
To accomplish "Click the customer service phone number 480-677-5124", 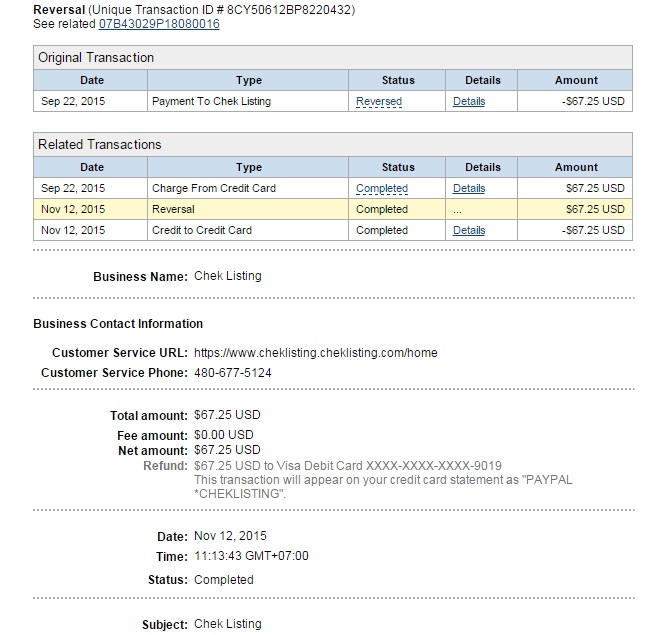I will [232, 373].
